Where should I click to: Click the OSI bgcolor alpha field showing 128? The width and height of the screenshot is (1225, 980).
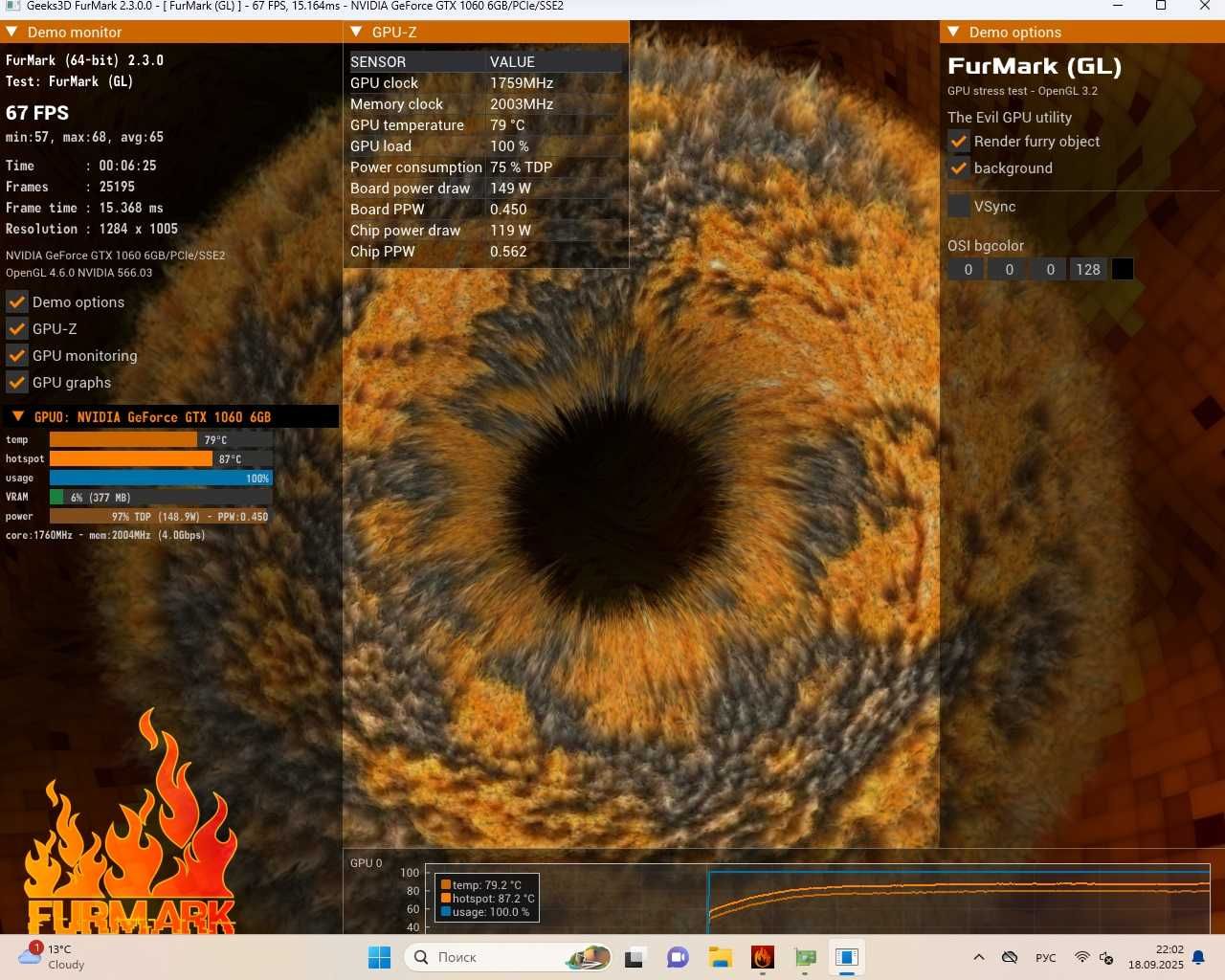pyautogui.click(x=1088, y=269)
